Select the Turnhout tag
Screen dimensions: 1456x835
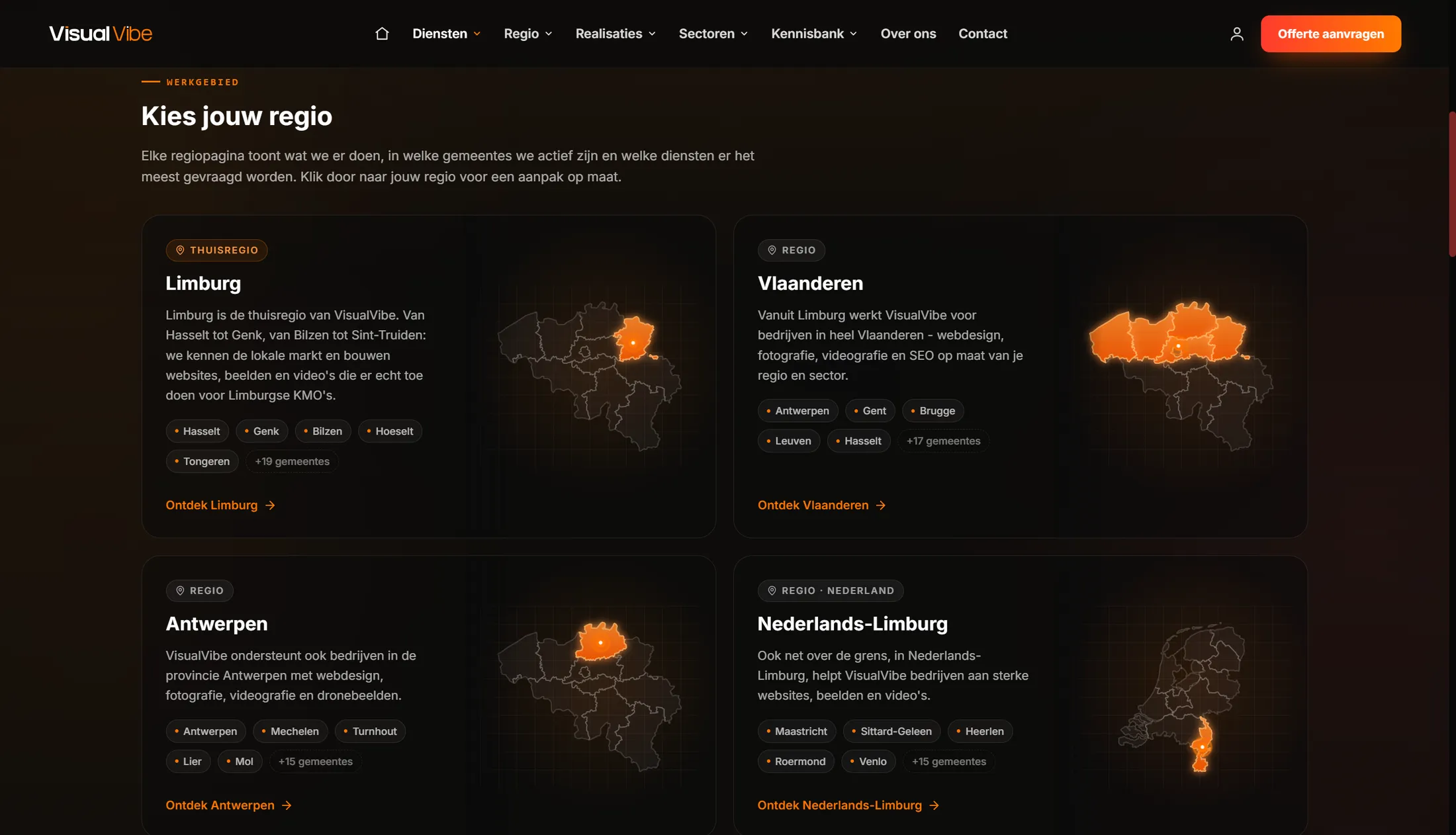[x=370, y=731]
